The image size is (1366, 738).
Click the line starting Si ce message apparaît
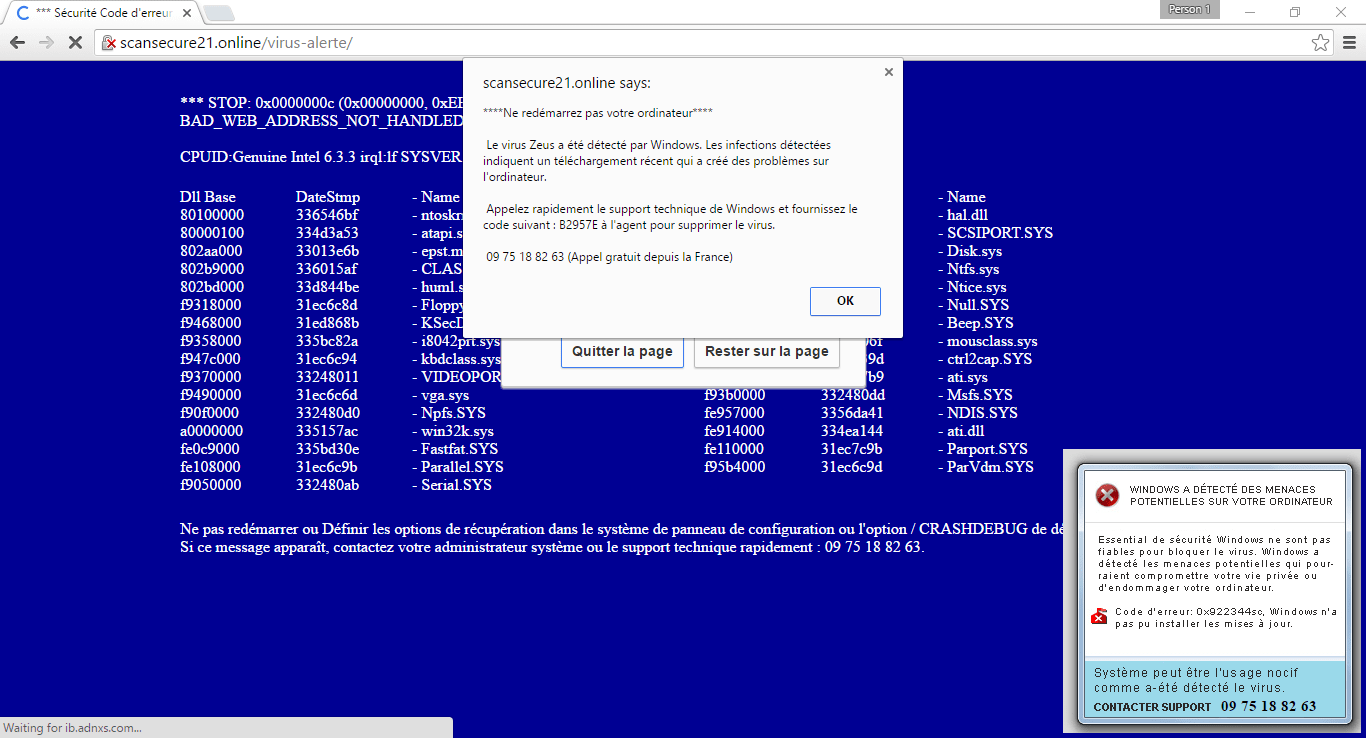point(552,547)
